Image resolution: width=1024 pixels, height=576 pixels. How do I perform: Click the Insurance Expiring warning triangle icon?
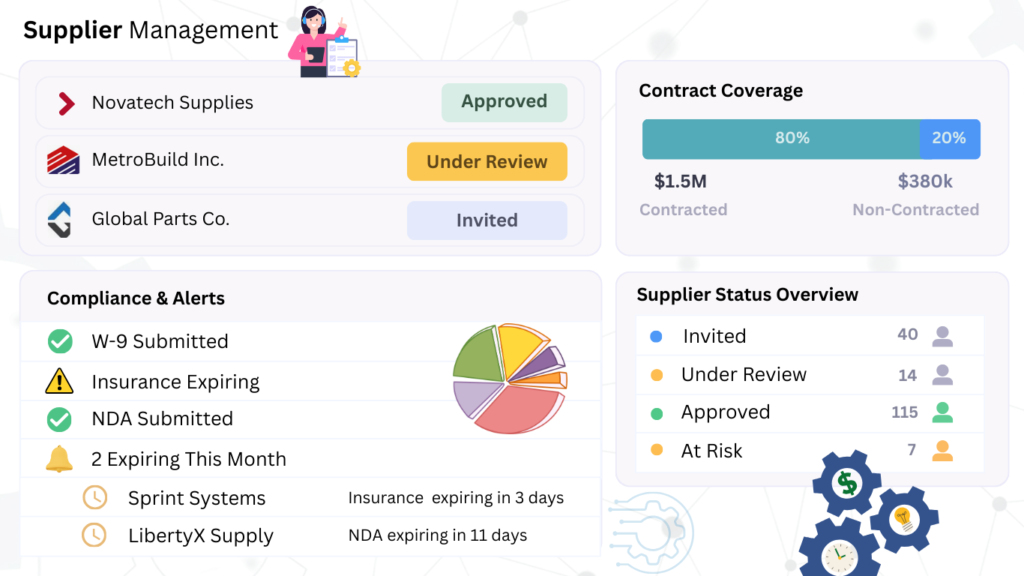point(60,381)
